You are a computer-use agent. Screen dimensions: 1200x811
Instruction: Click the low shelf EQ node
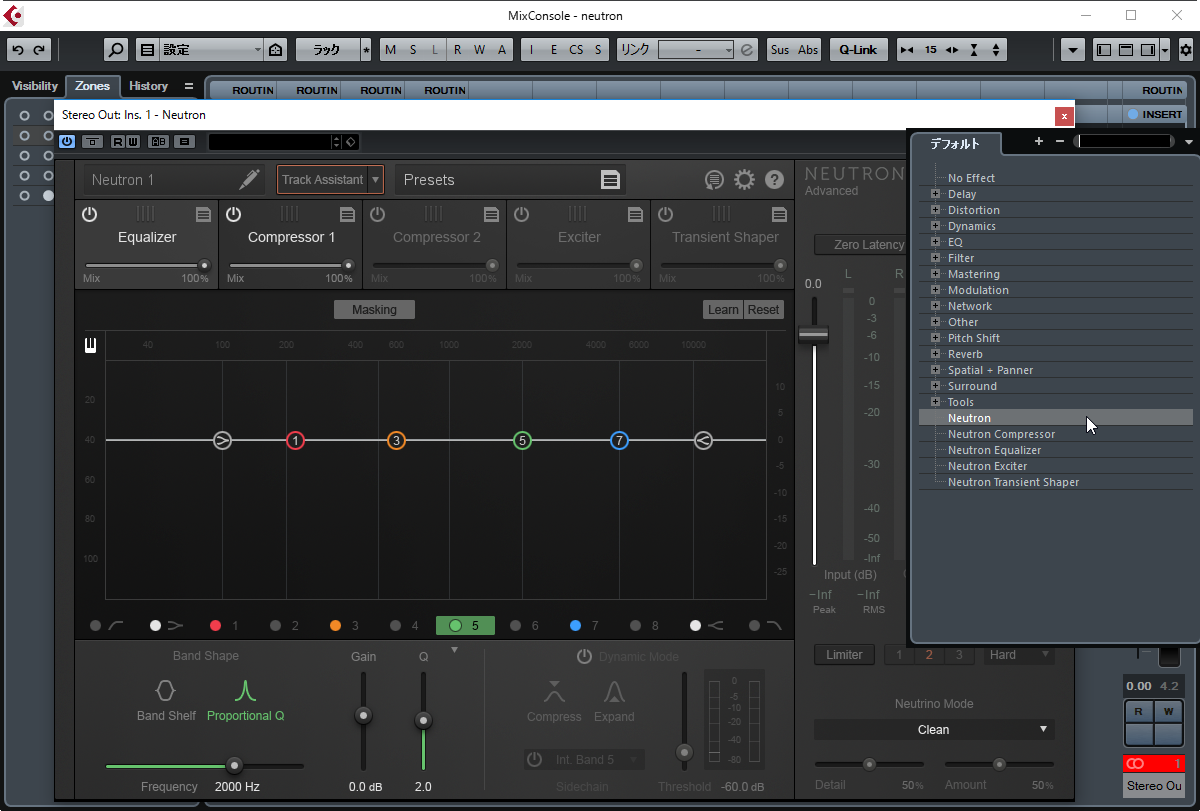pyautogui.click(x=222, y=440)
